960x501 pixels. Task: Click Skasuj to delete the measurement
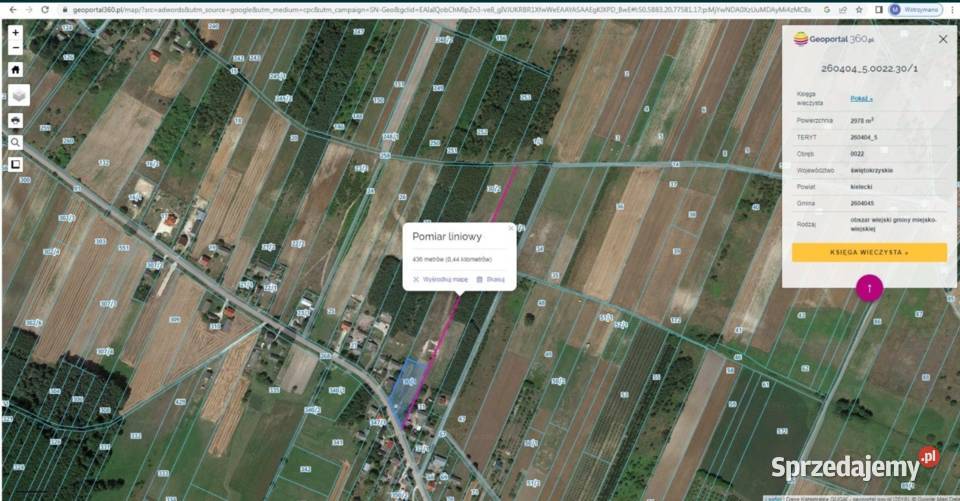point(491,279)
